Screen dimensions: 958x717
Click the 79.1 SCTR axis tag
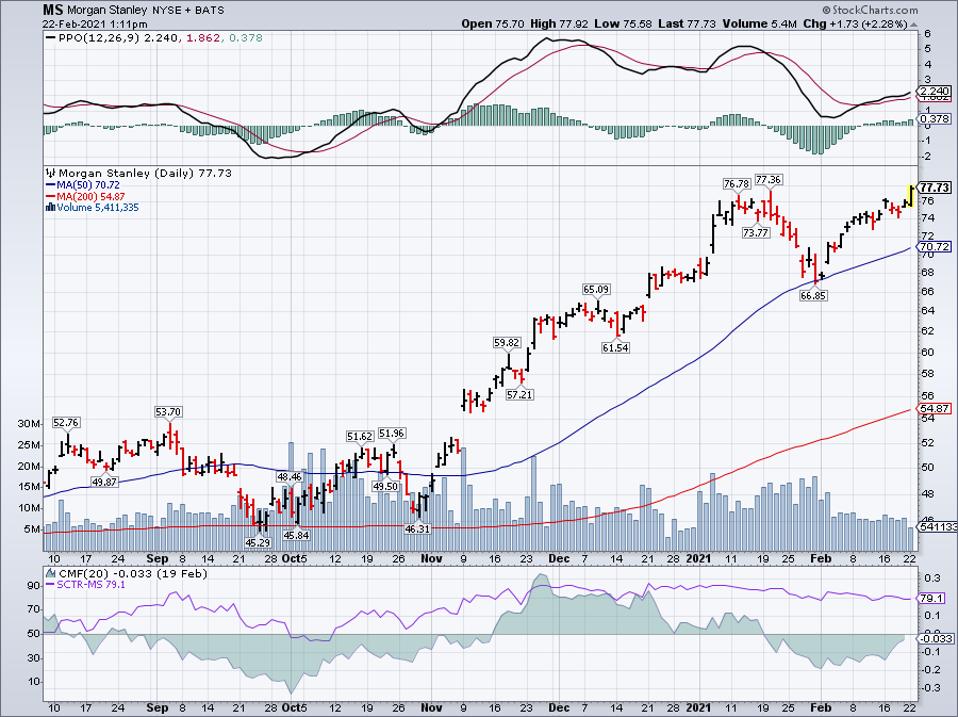[930, 599]
